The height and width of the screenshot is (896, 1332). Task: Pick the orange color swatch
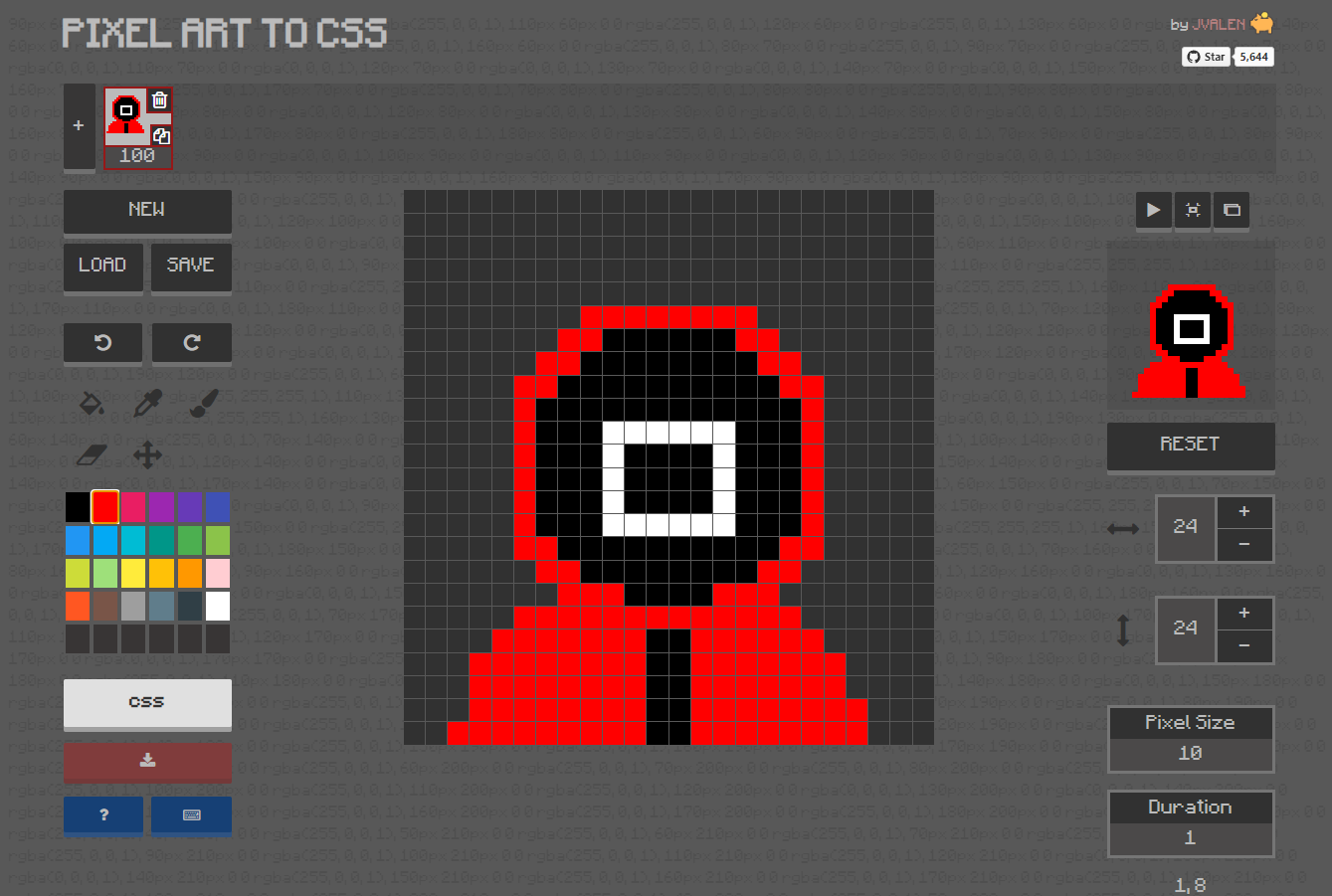(x=190, y=573)
